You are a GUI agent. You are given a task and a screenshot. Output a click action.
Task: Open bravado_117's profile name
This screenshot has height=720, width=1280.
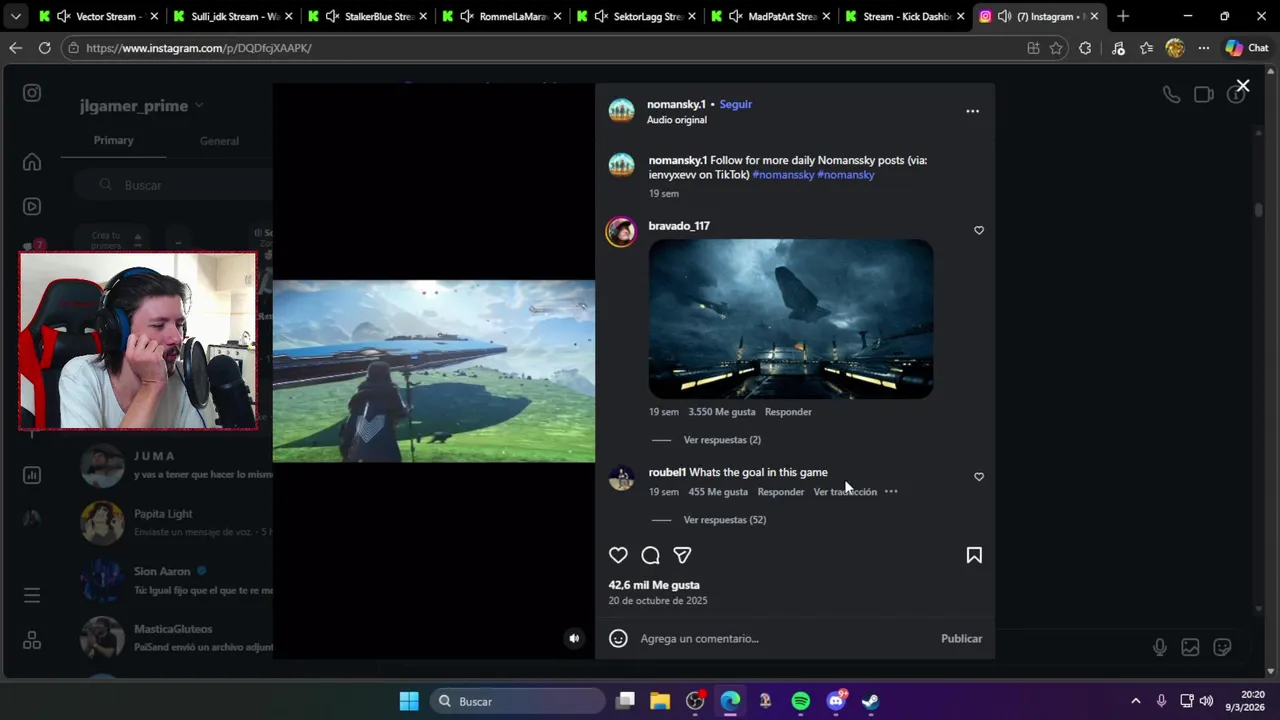679,226
